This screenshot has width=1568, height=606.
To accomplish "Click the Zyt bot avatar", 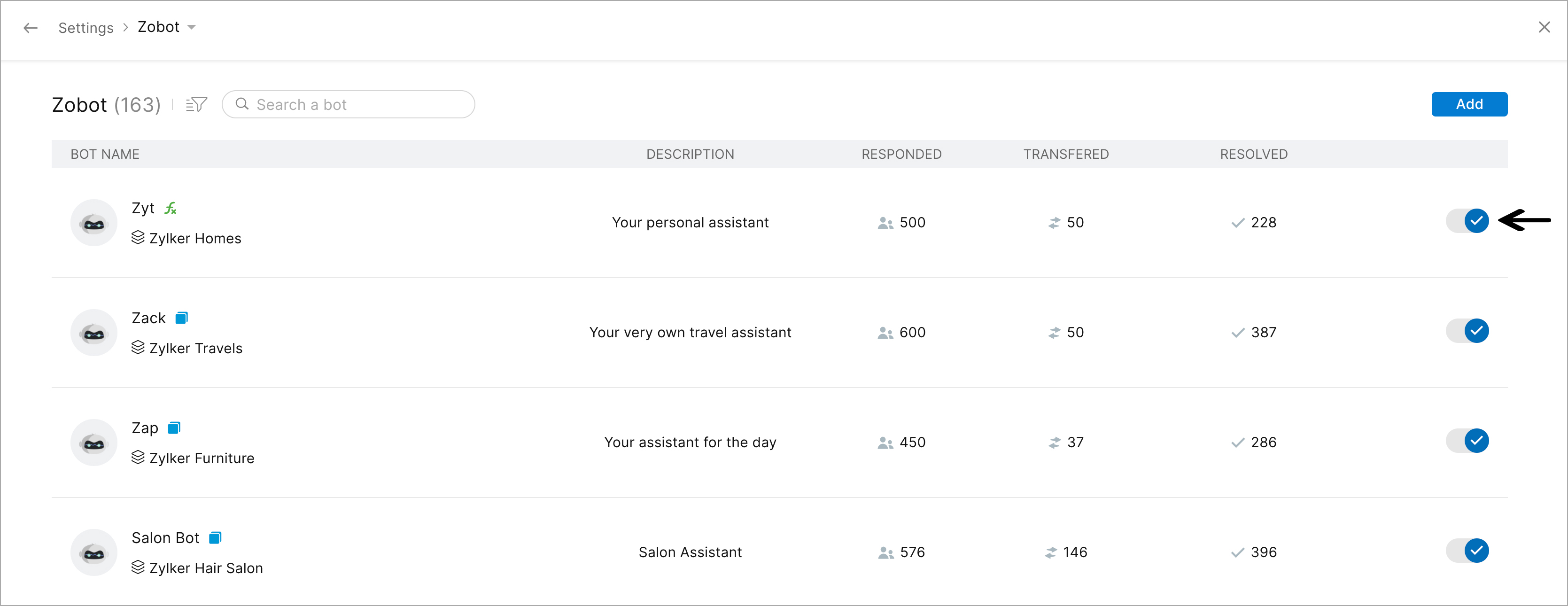I will pos(94,223).
